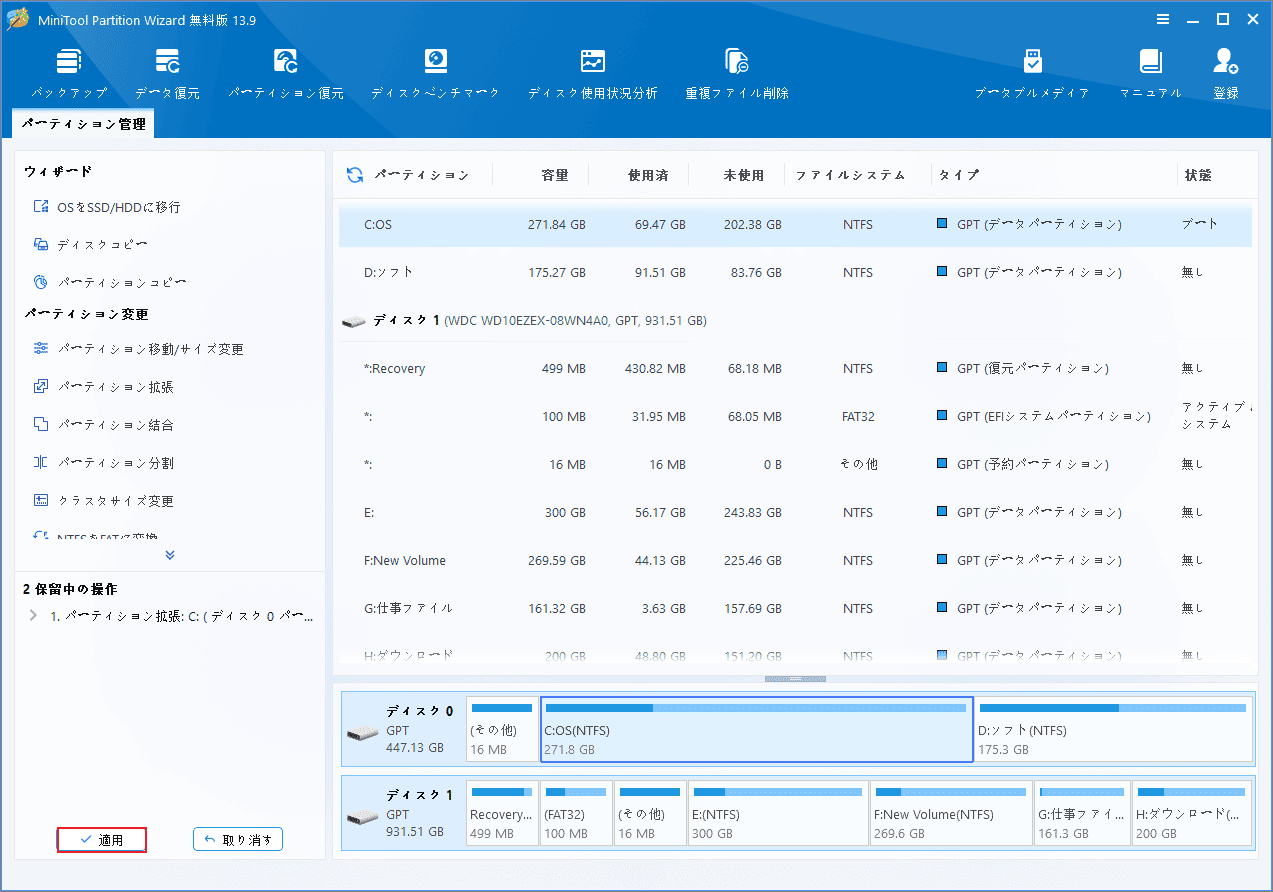Open ディスク使用状況分析
This screenshot has height=892, width=1273.
[593, 73]
